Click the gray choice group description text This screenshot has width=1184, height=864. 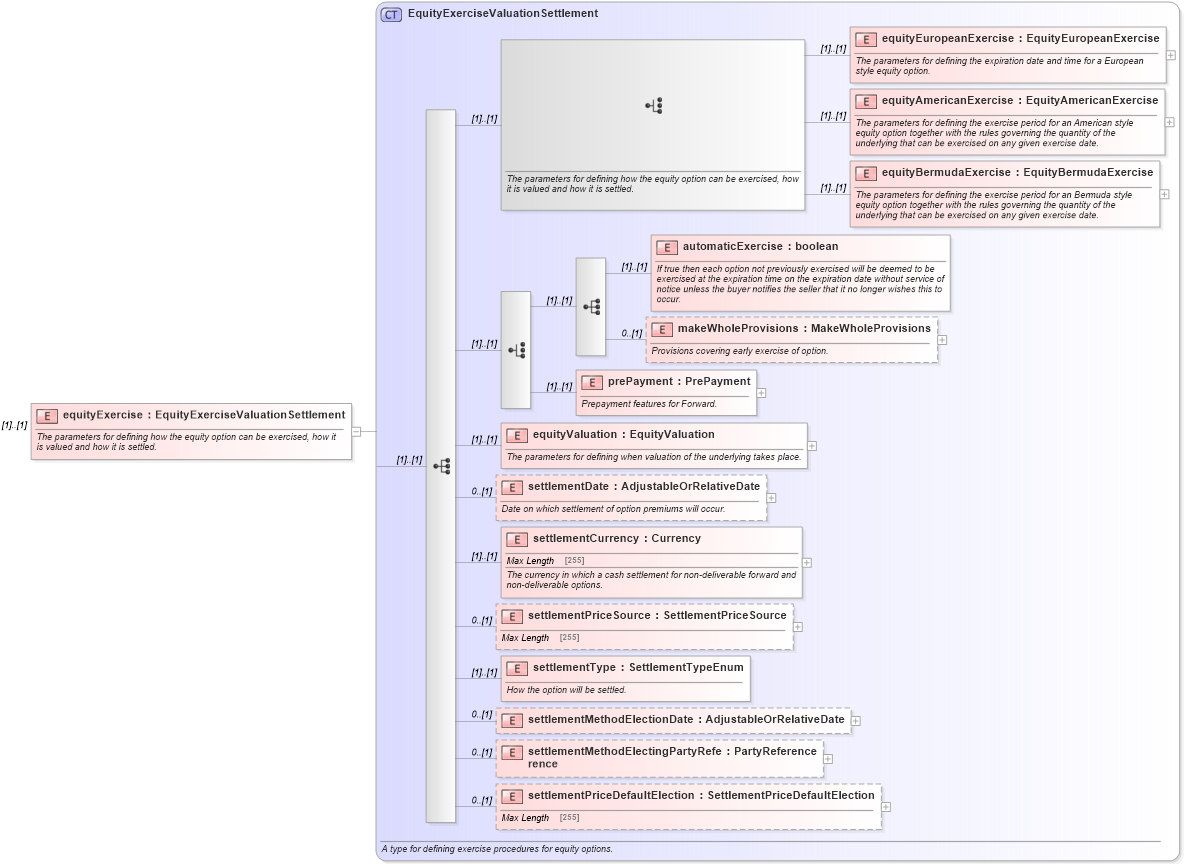pos(653,184)
